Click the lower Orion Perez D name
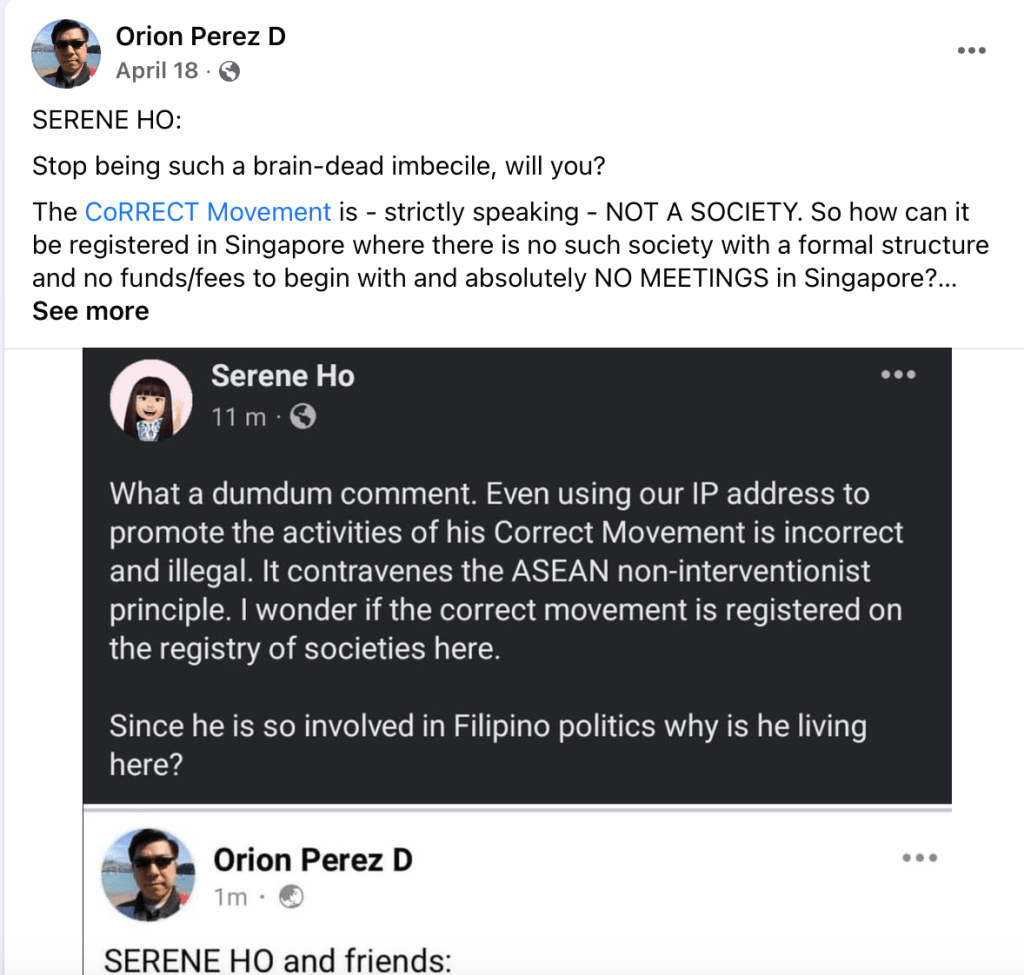1024x975 pixels. click(x=313, y=860)
